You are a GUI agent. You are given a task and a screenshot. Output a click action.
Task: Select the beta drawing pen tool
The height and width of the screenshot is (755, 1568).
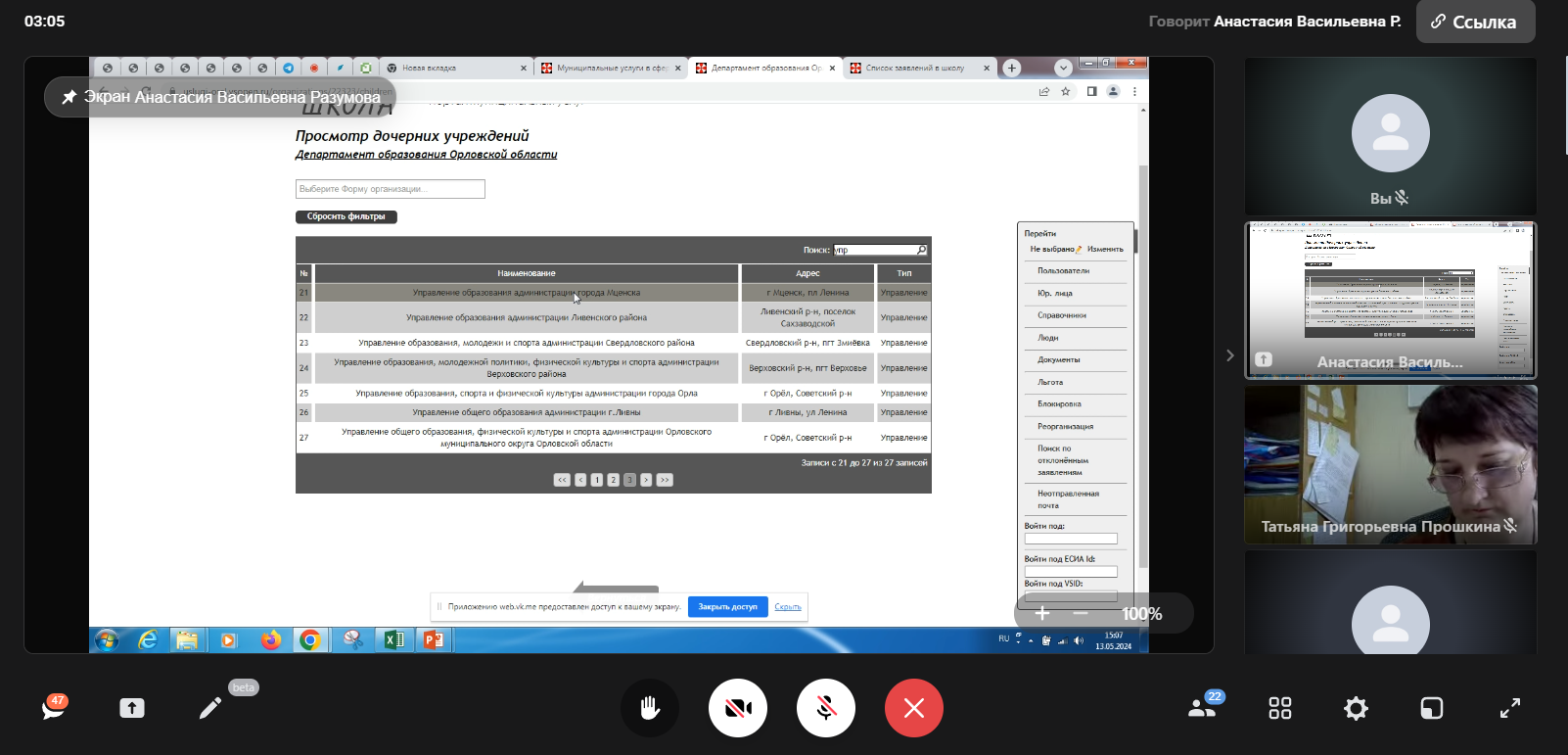[210, 708]
